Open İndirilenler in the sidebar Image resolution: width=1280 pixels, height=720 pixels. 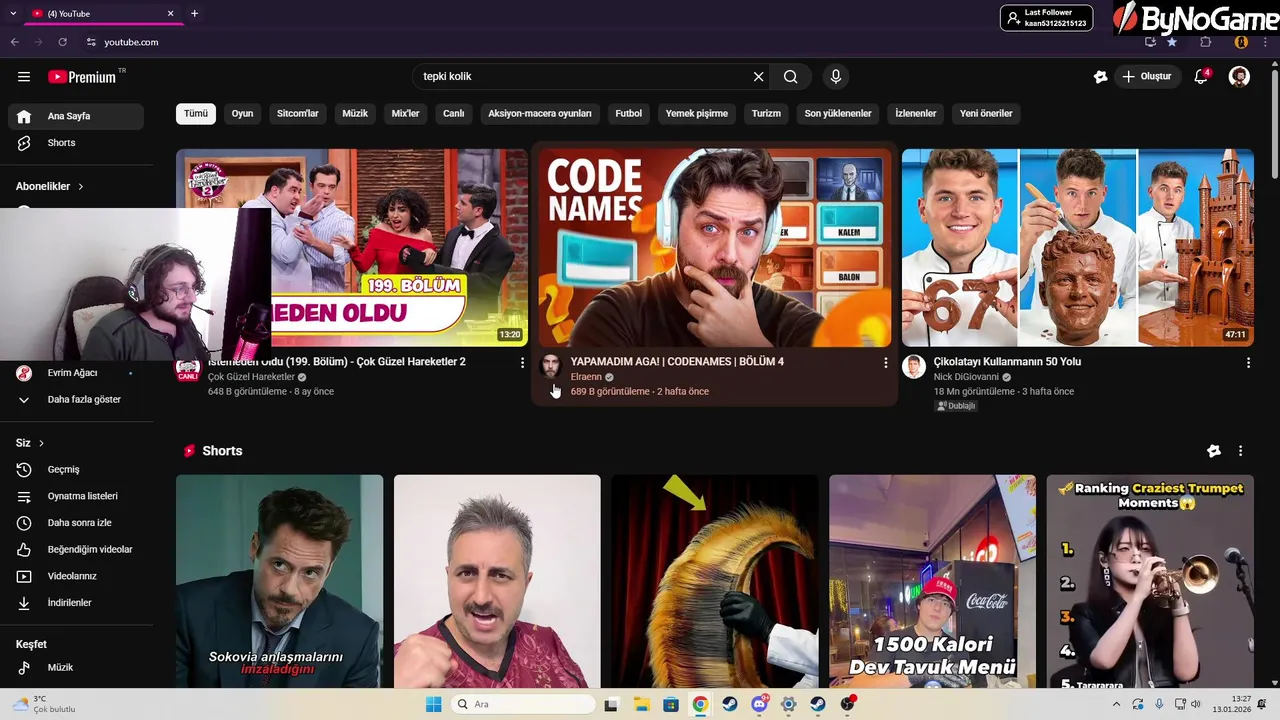(76, 603)
